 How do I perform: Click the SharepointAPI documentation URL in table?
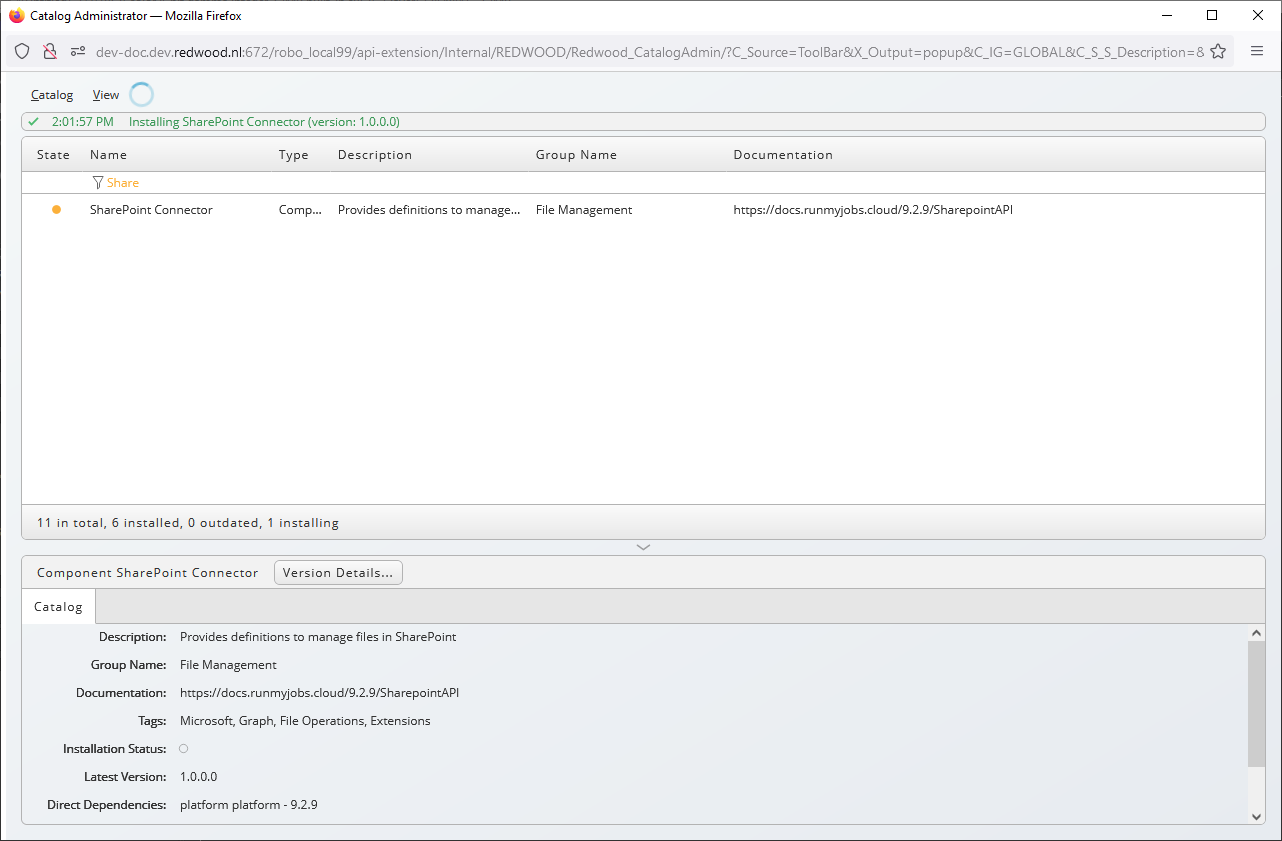click(x=873, y=210)
